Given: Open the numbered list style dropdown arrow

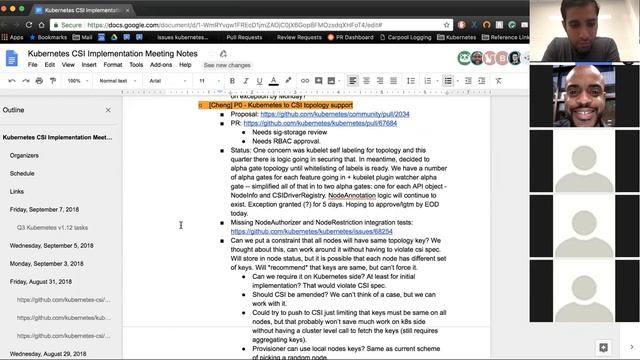Looking at the screenshot, I should [x=437, y=81].
